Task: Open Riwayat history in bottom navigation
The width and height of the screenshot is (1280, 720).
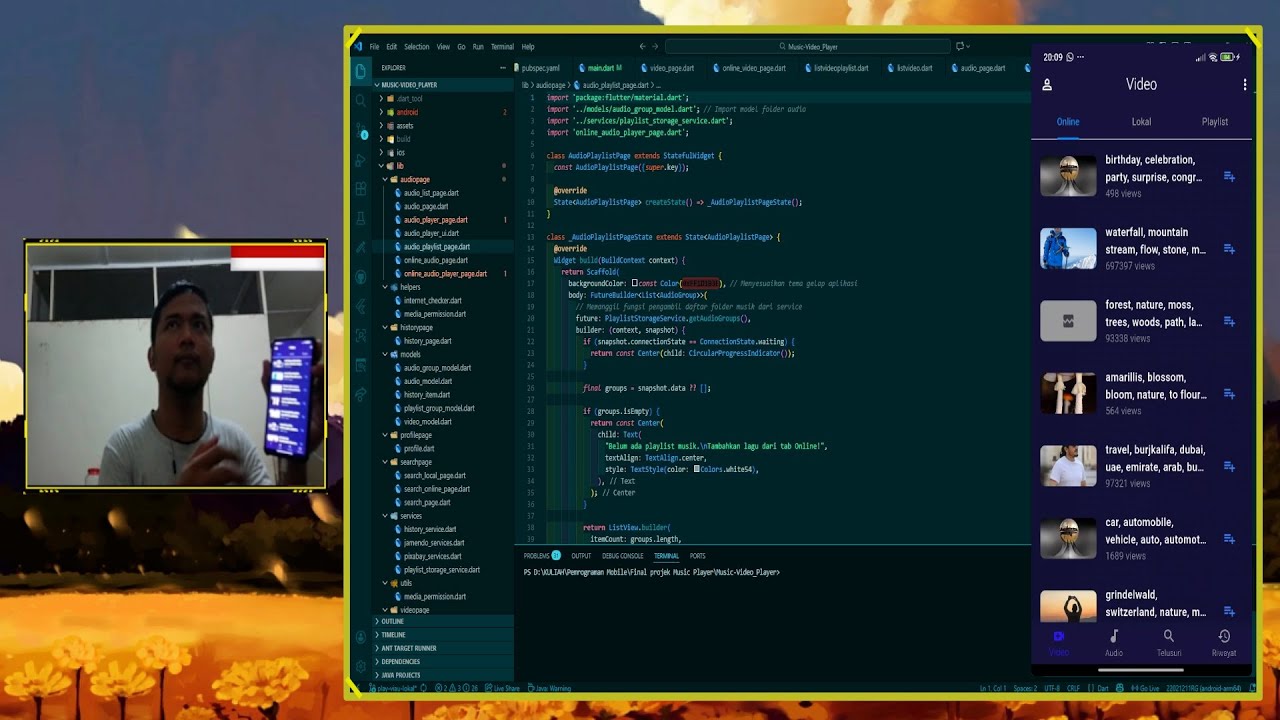Action: (x=1224, y=643)
